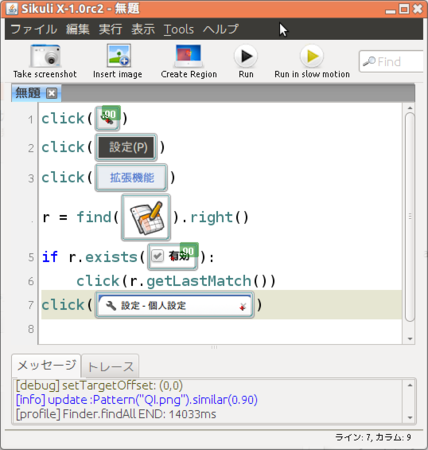
Task: Open the 編集 menu
Action: pos(78,29)
